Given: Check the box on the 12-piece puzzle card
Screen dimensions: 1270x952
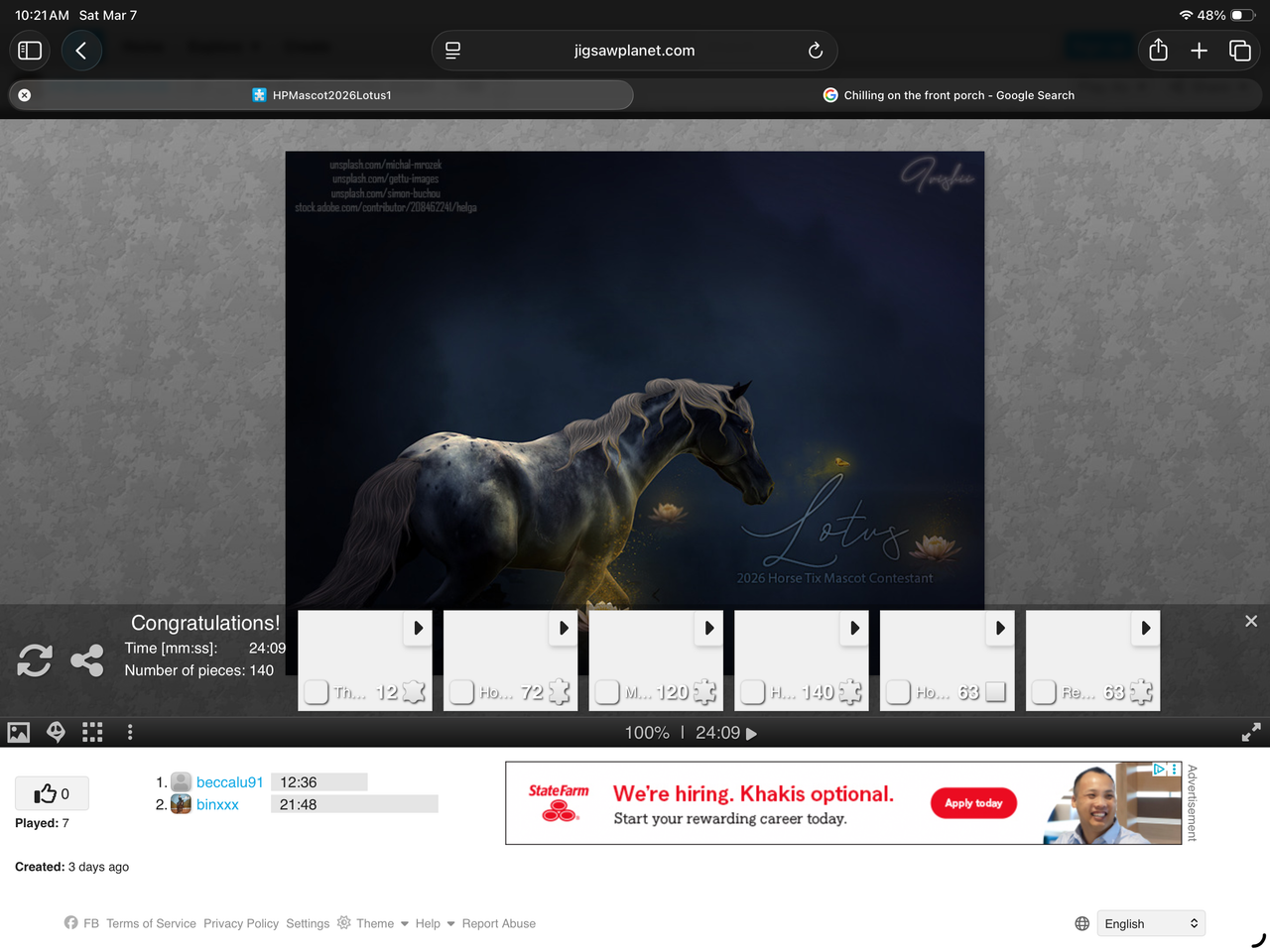Looking at the screenshot, I should (317, 692).
